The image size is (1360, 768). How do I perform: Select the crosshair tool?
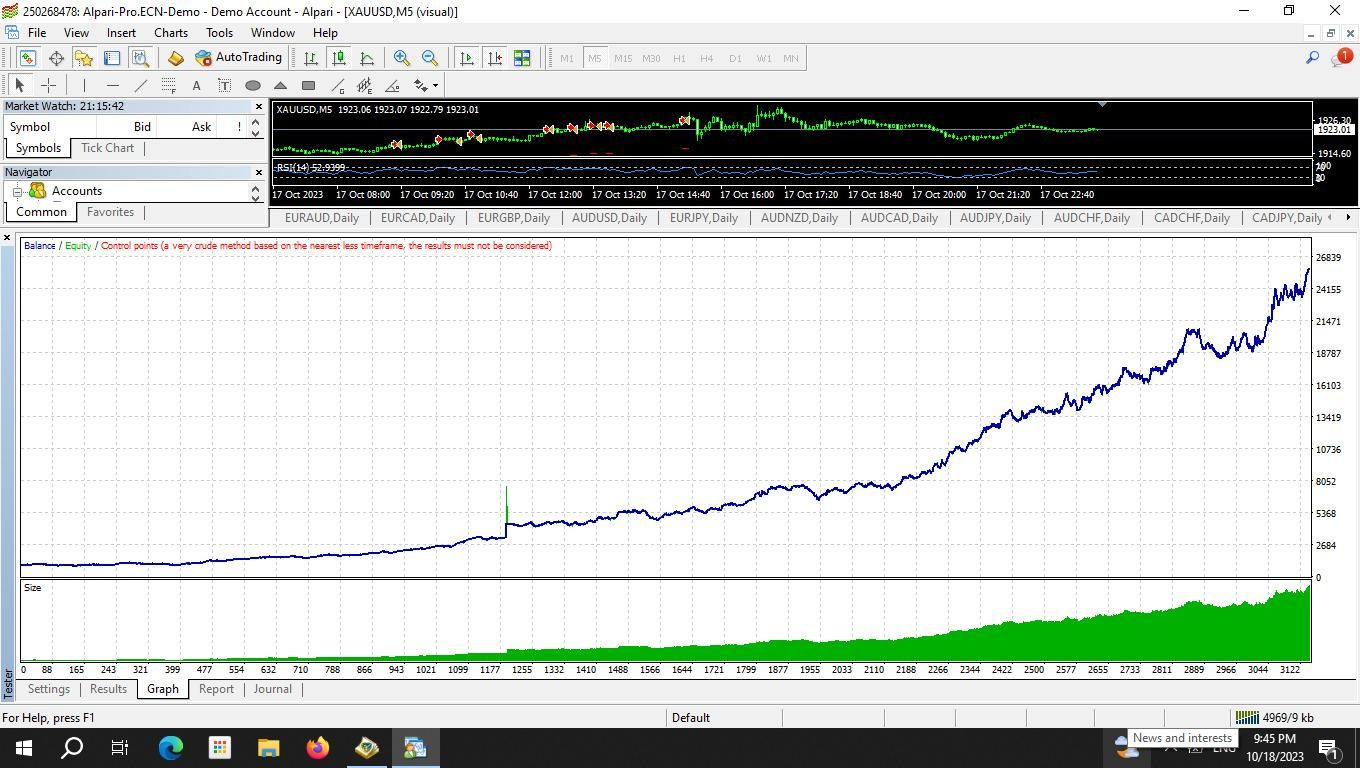(48, 86)
